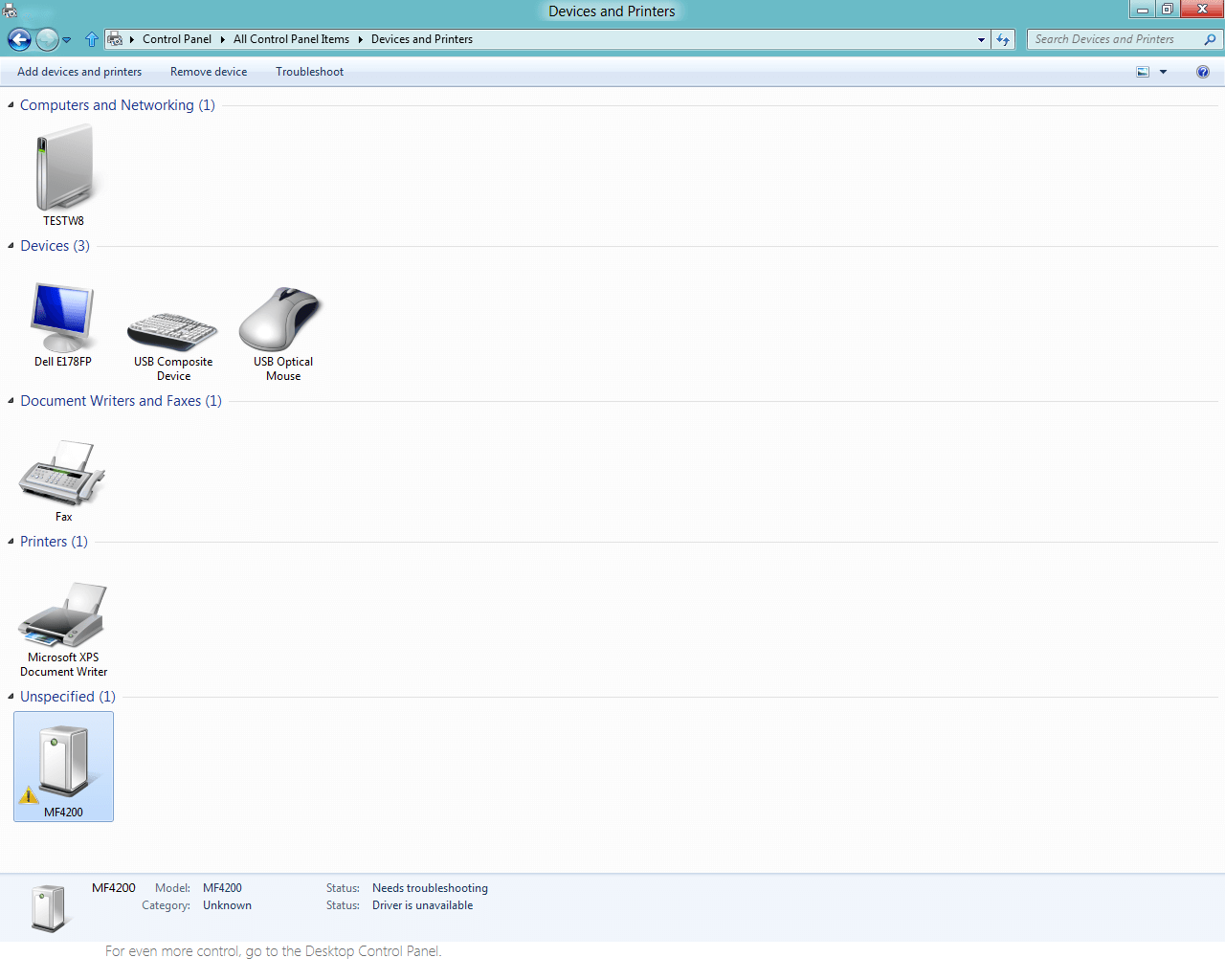Collapse the Document Writers and Faxes group
The image size is (1225, 980).
tap(11, 401)
